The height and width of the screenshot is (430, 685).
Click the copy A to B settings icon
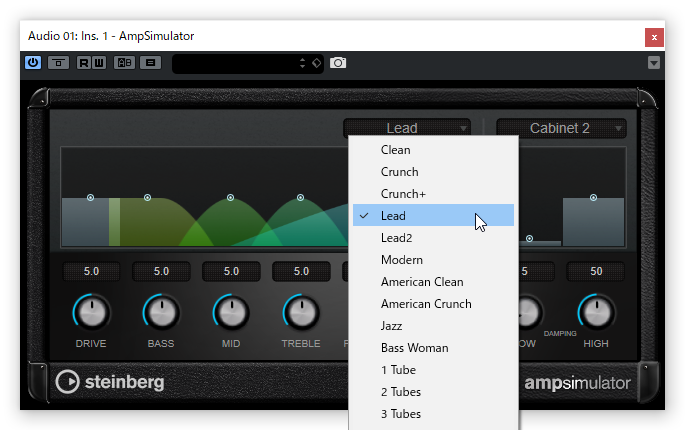[150, 63]
